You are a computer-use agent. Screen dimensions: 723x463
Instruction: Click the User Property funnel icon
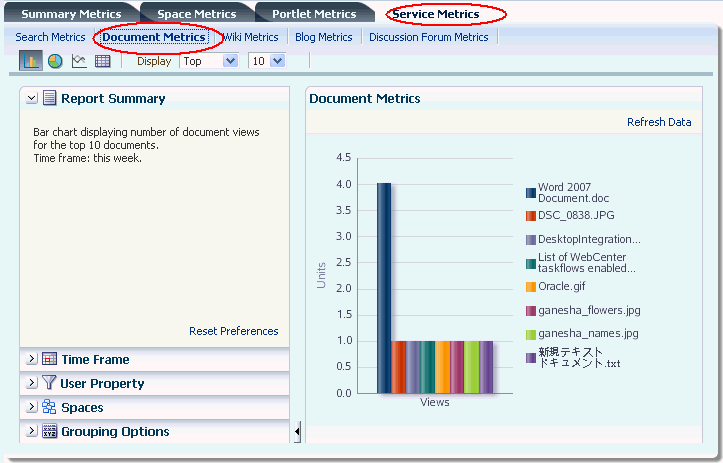point(49,383)
